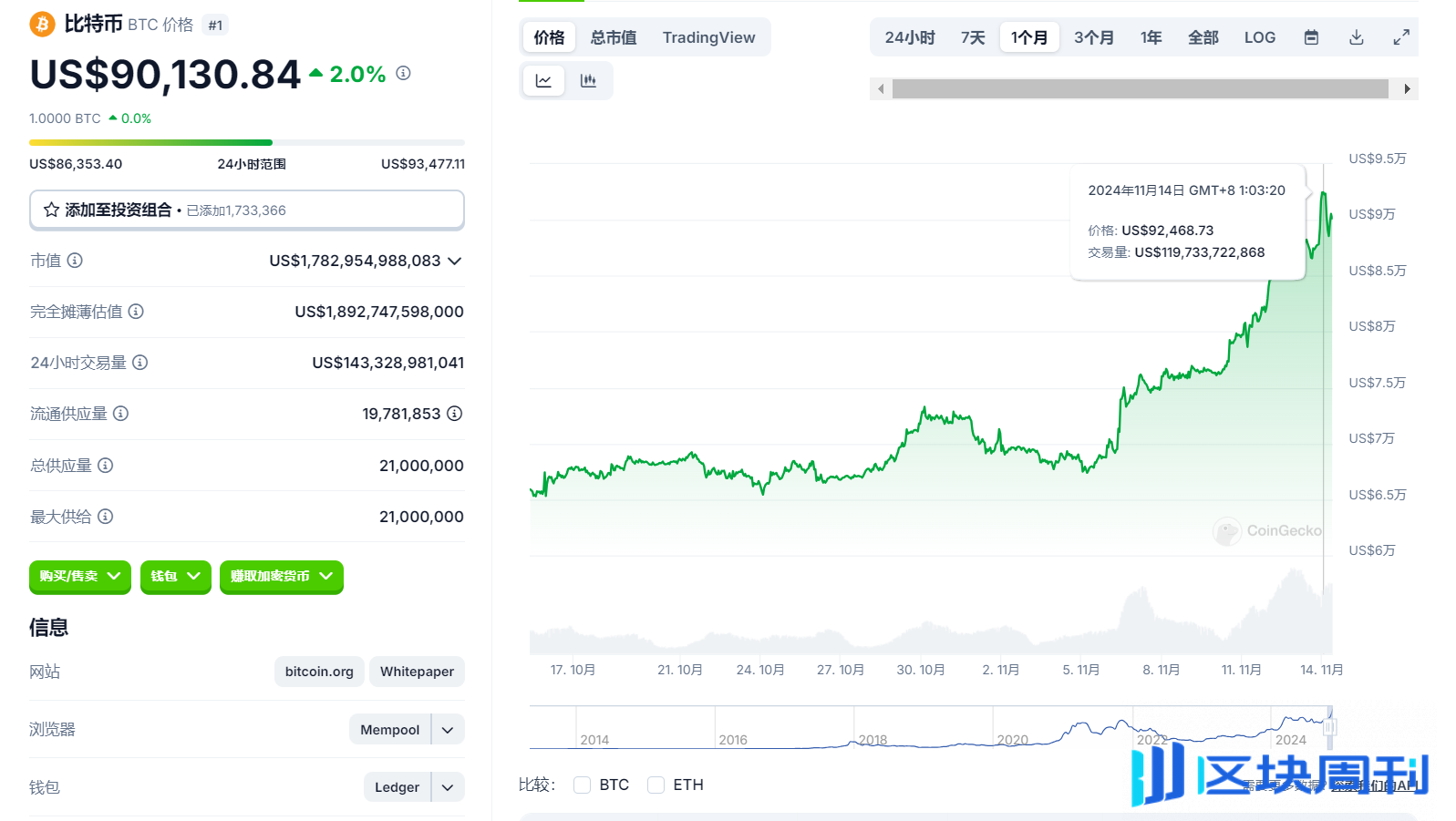Click the US$1,892,747,598,000 valuation value
This screenshot has height=821, width=1456.
click(379, 312)
